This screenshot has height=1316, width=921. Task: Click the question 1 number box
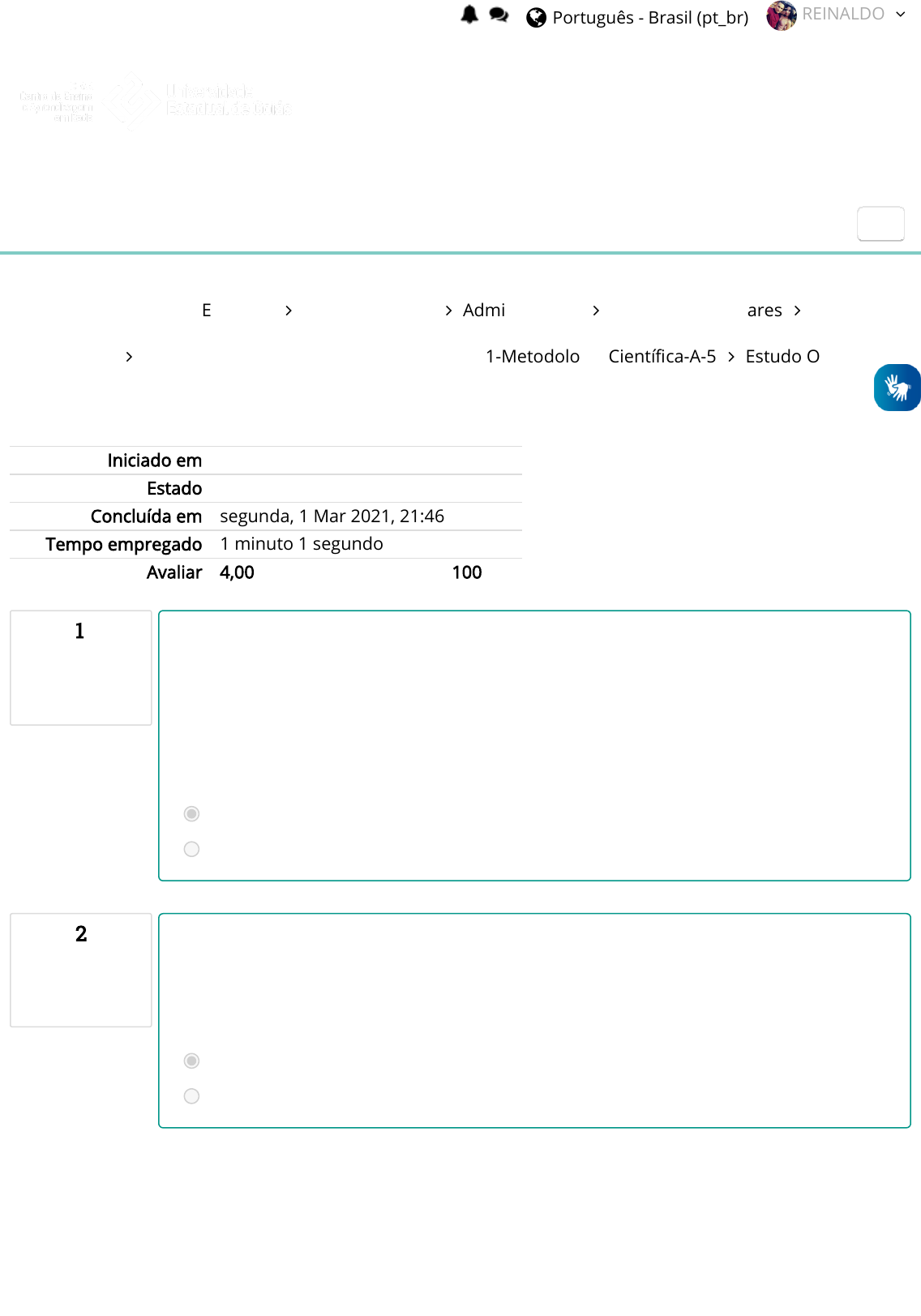(x=80, y=667)
